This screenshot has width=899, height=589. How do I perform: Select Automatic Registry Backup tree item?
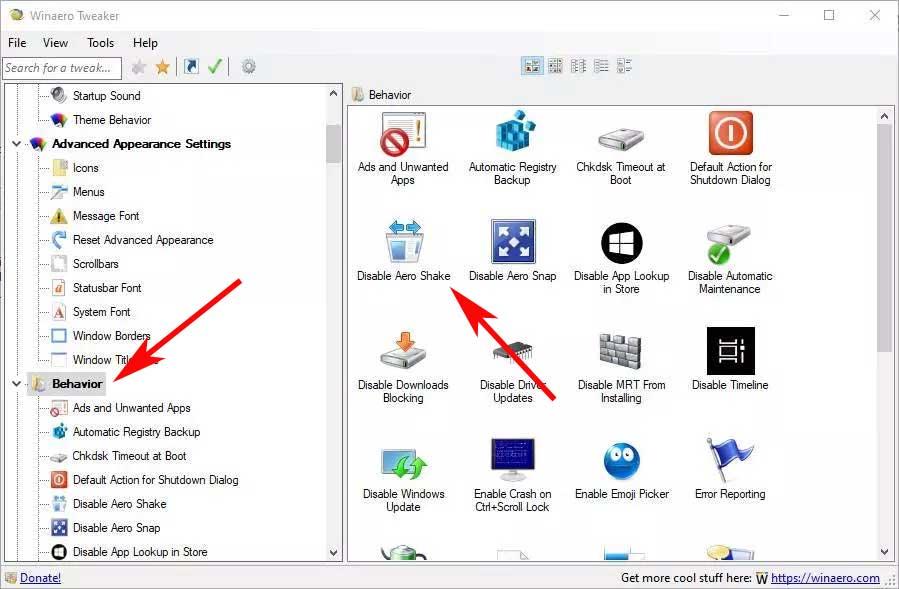coord(136,432)
